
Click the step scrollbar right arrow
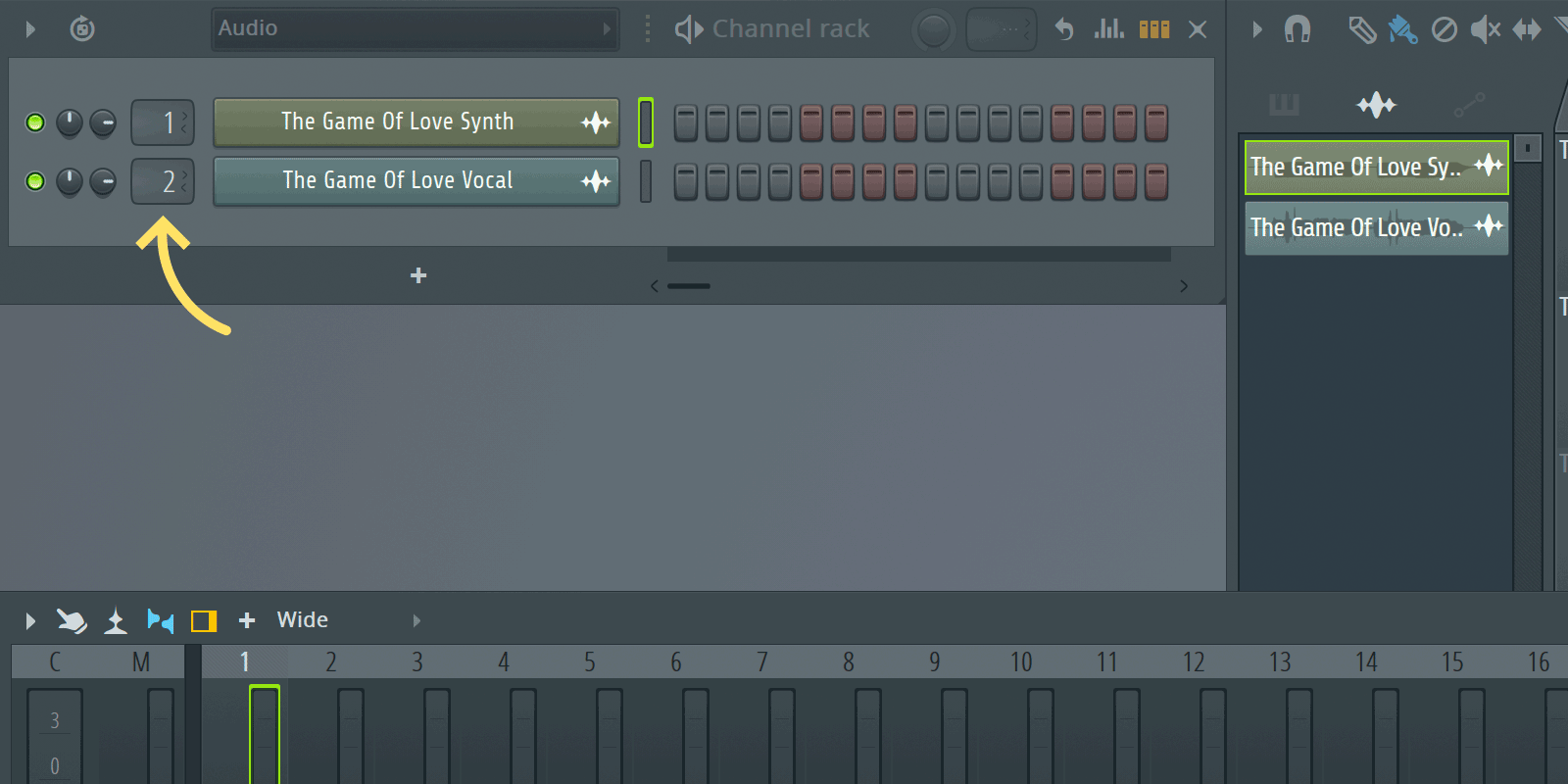(x=1184, y=286)
